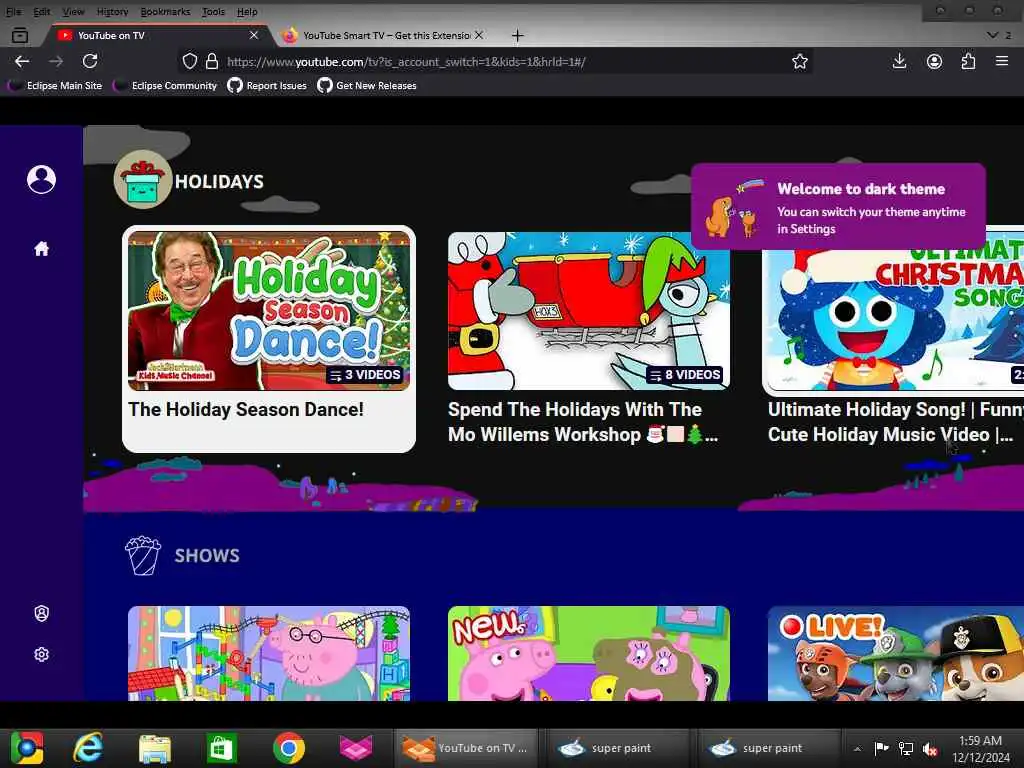This screenshot has width=1024, height=768.
Task: Open the Ultimate Christmas Song thumbnail
Action: (895, 320)
